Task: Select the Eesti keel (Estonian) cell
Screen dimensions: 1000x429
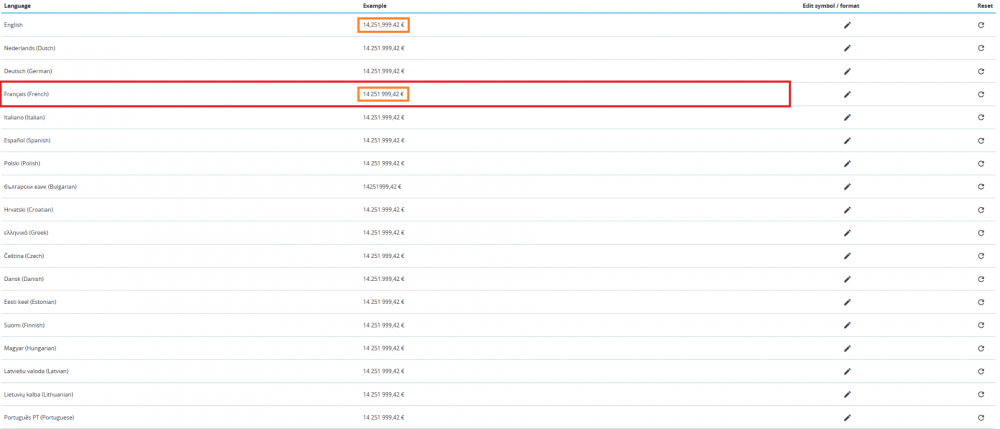Action: point(30,302)
